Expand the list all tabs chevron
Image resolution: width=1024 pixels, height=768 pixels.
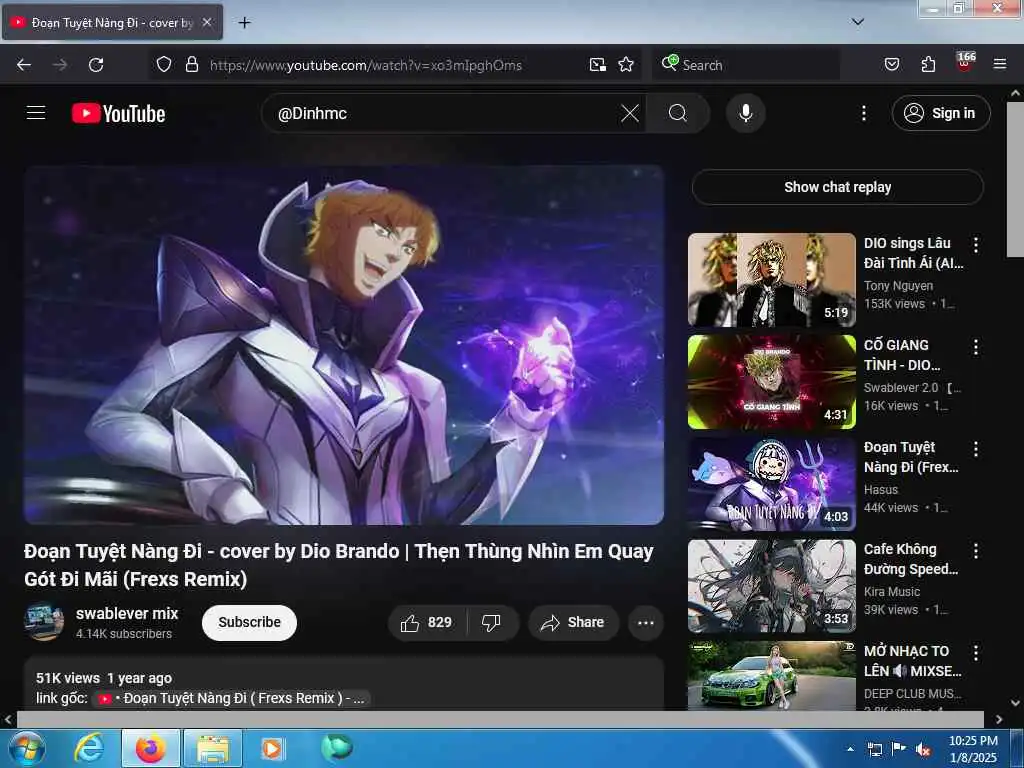[858, 22]
